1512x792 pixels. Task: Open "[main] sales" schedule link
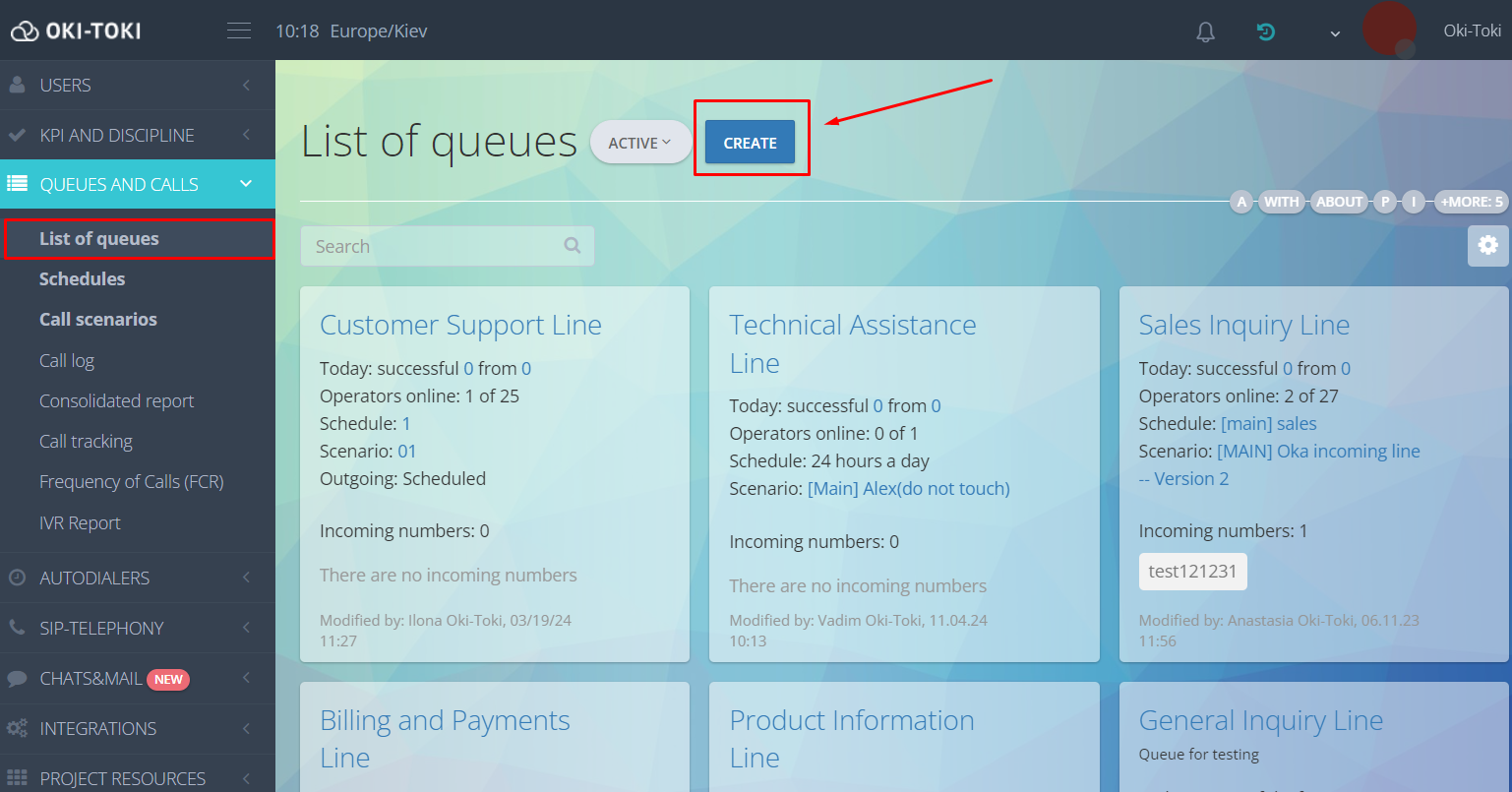tap(1268, 423)
